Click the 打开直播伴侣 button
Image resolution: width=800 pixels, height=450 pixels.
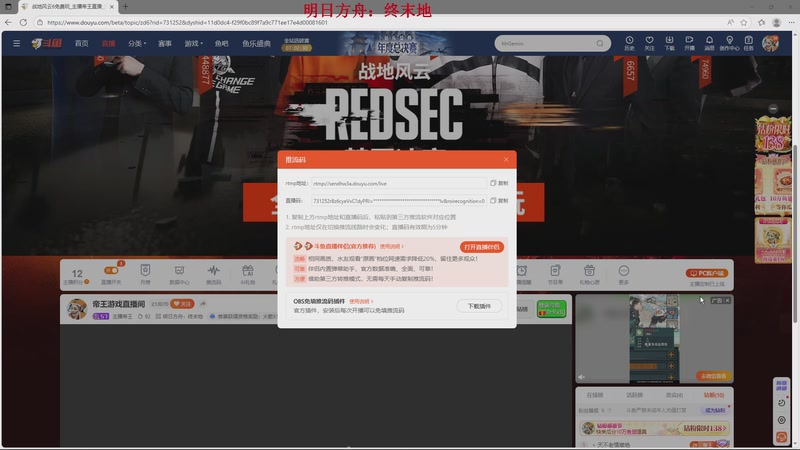pos(482,247)
